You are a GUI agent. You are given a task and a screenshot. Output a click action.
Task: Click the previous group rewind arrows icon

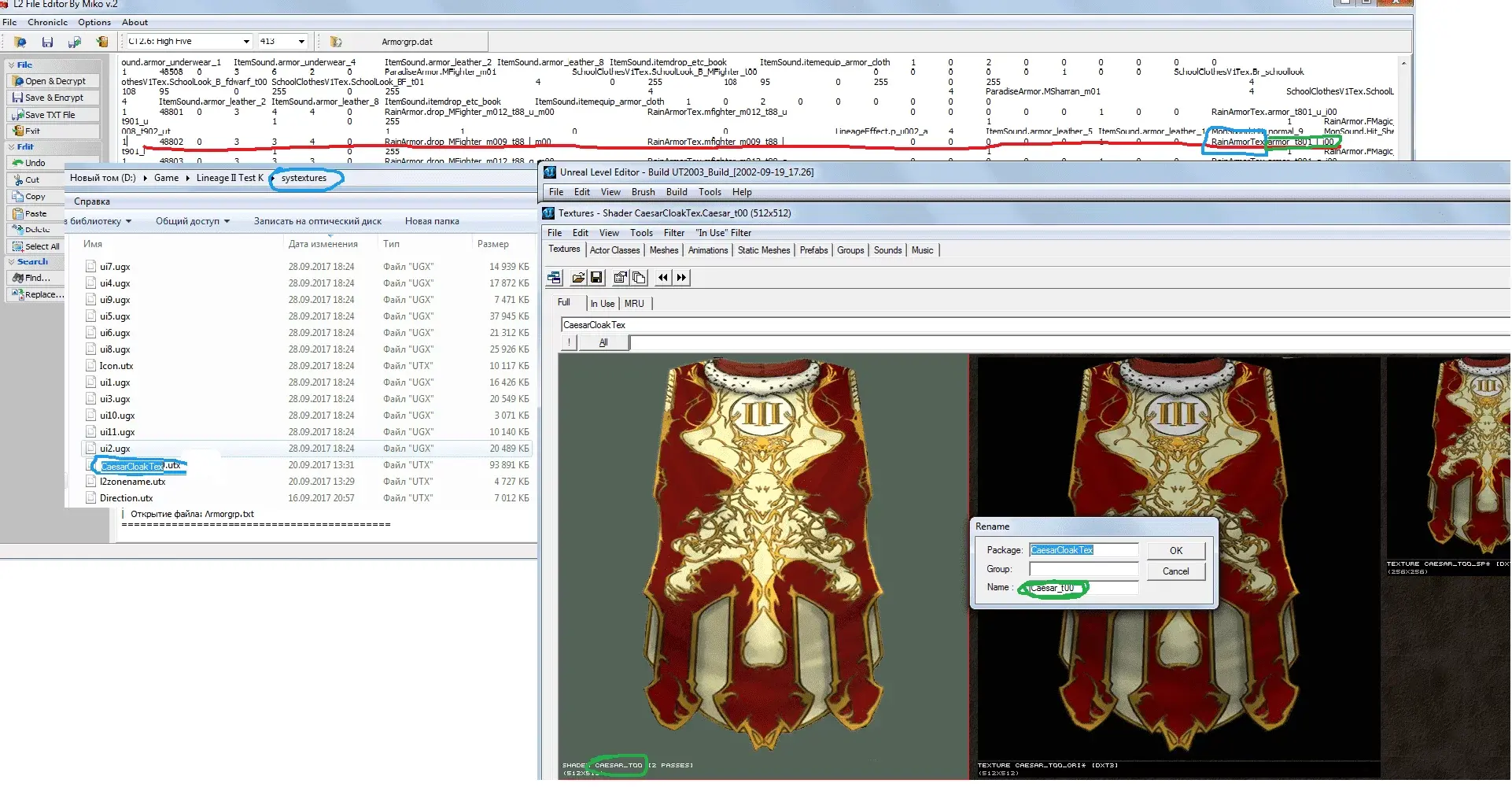tap(663, 277)
